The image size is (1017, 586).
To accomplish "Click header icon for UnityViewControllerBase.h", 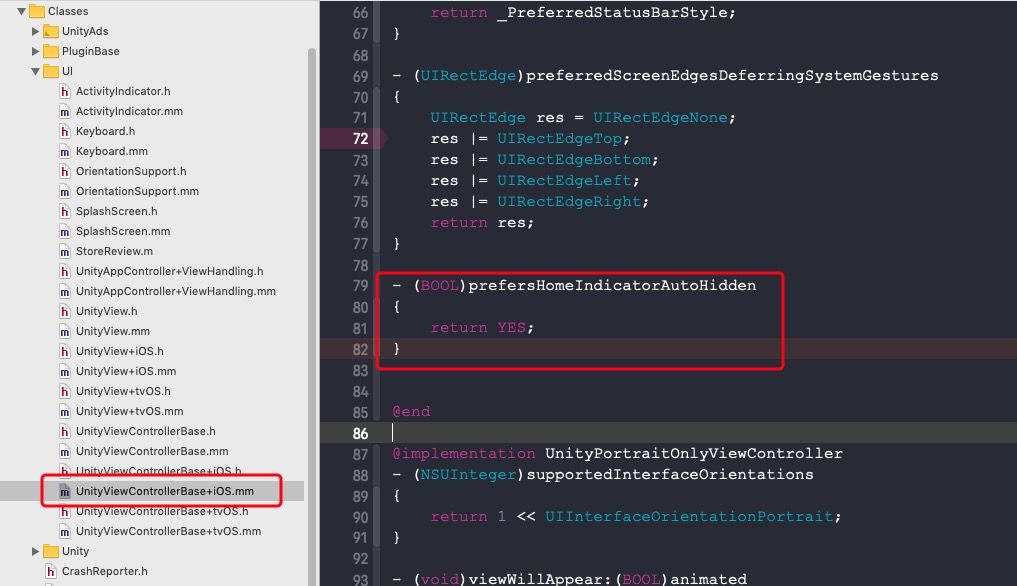I will click(x=65, y=432).
